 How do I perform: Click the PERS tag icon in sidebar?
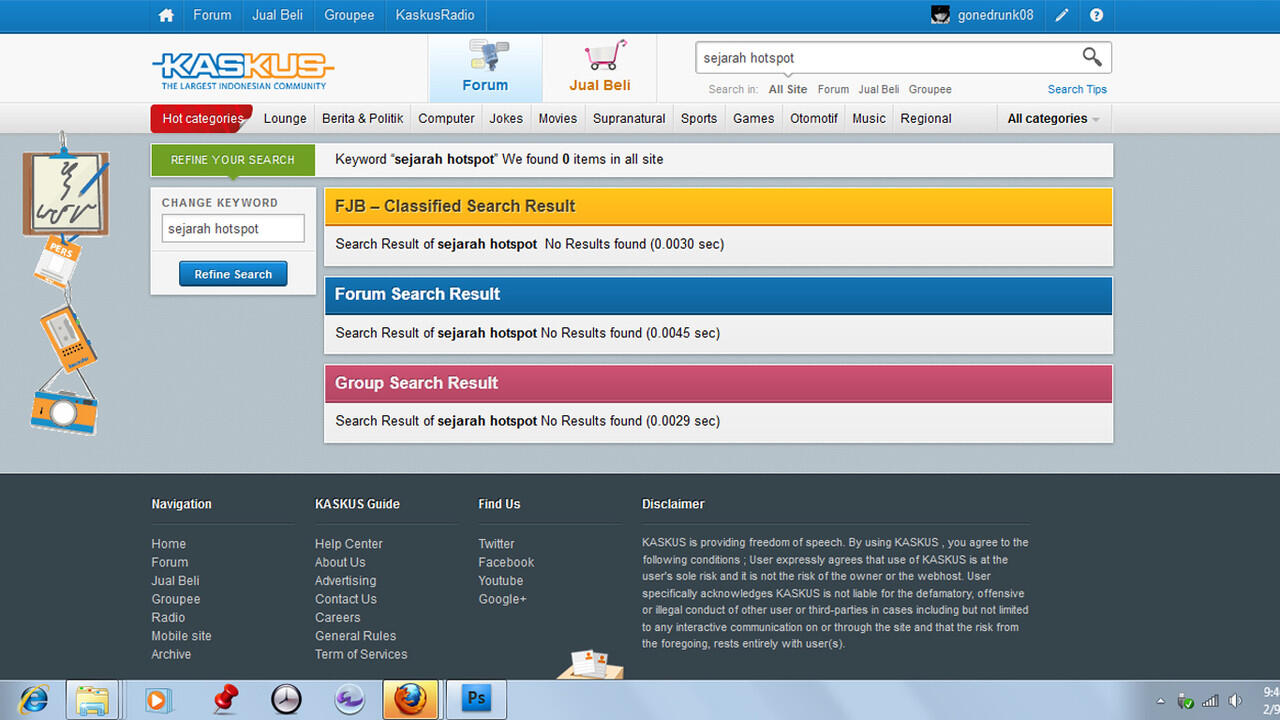(x=57, y=261)
